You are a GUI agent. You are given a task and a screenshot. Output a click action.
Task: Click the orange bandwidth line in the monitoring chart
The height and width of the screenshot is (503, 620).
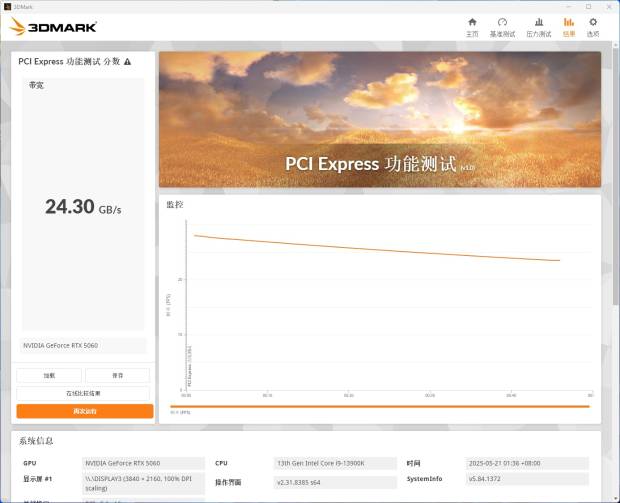pyautogui.click(x=377, y=248)
